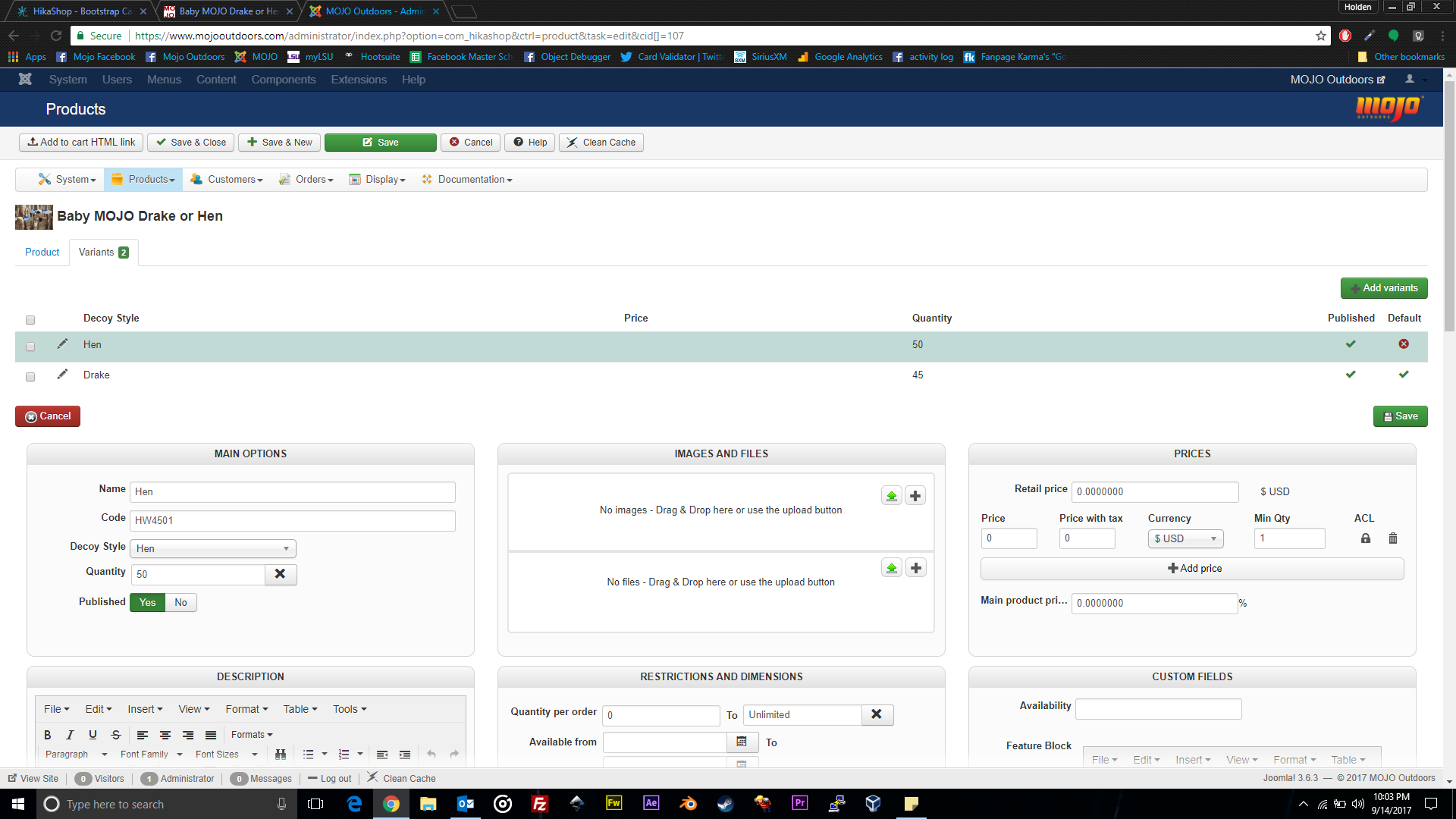Click the Code input field
The width and height of the screenshot is (1456, 819).
293,521
